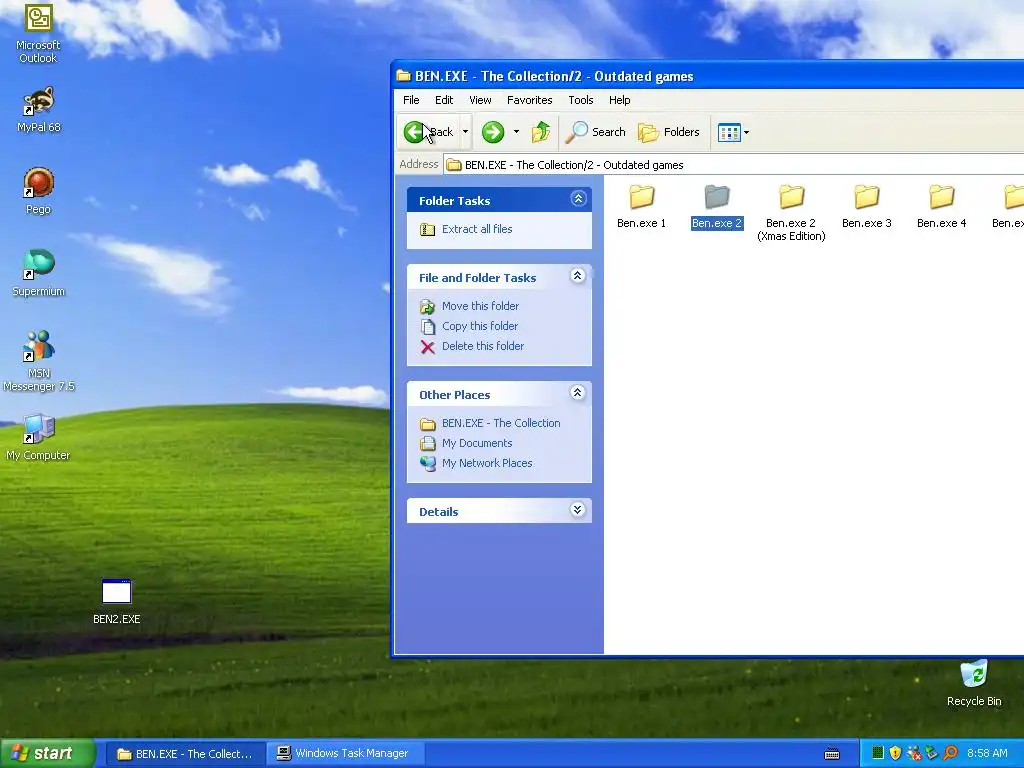Click the green Forward arrow button
This screenshot has width=1024, height=768.
point(493,132)
